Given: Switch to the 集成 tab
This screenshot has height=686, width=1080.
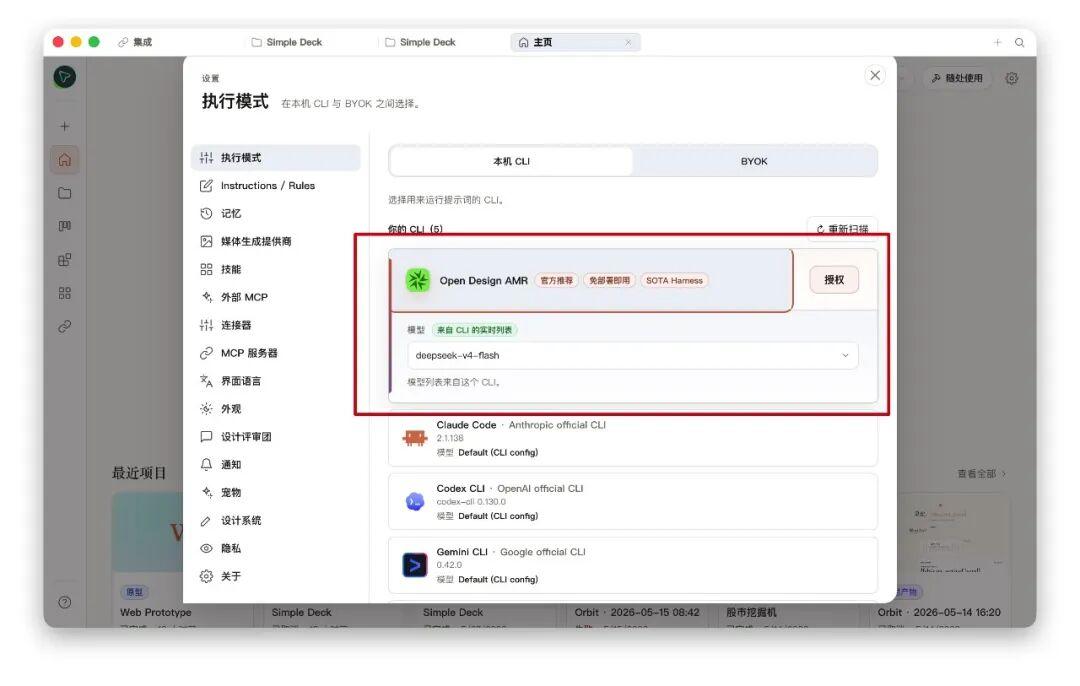Looking at the screenshot, I should (x=136, y=42).
